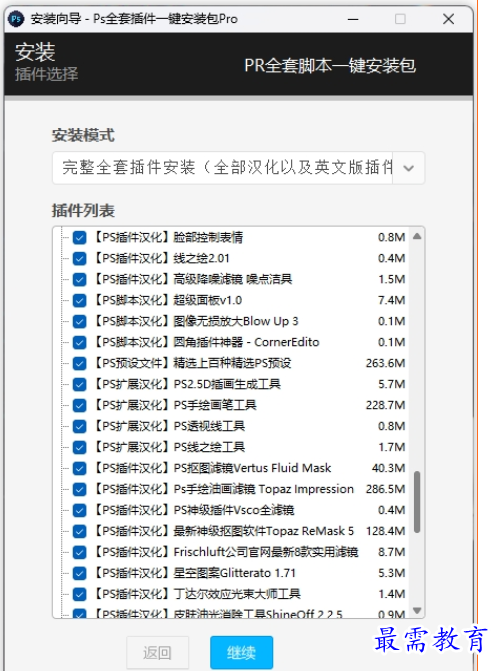Select the PS手绘画笔工具 label

(175, 405)
